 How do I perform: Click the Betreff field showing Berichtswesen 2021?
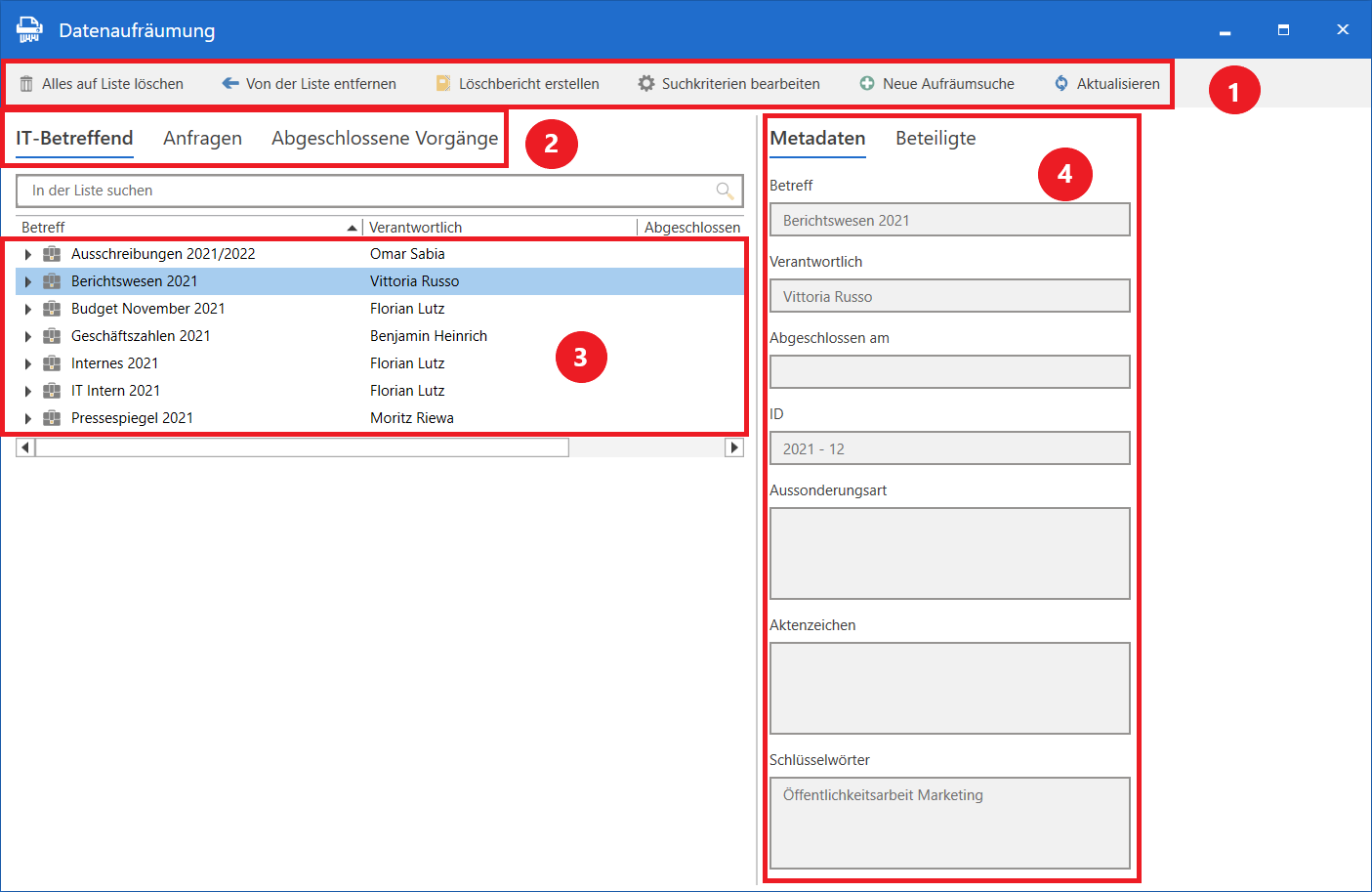pyautogui.click(x=950, y=220)
